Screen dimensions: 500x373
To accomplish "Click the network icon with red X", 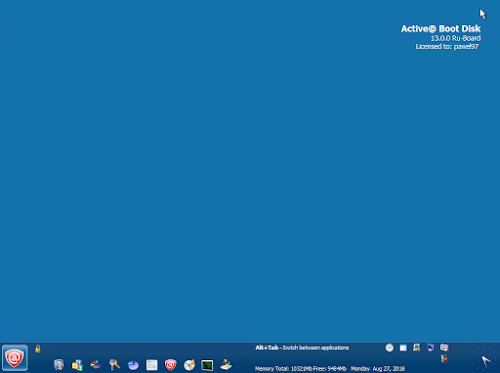I will coord(444,359).
